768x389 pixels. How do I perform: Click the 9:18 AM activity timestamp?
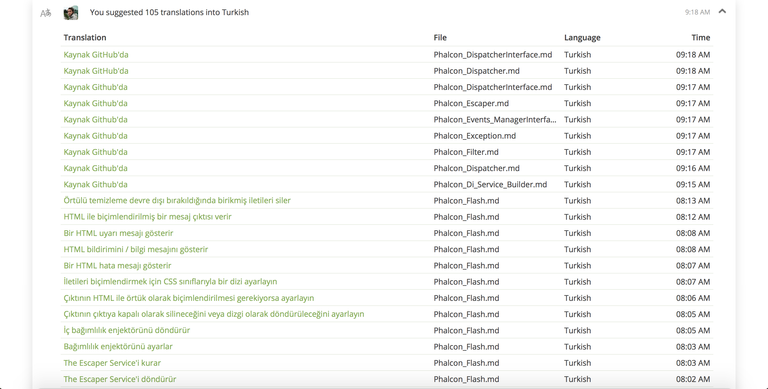697,12
